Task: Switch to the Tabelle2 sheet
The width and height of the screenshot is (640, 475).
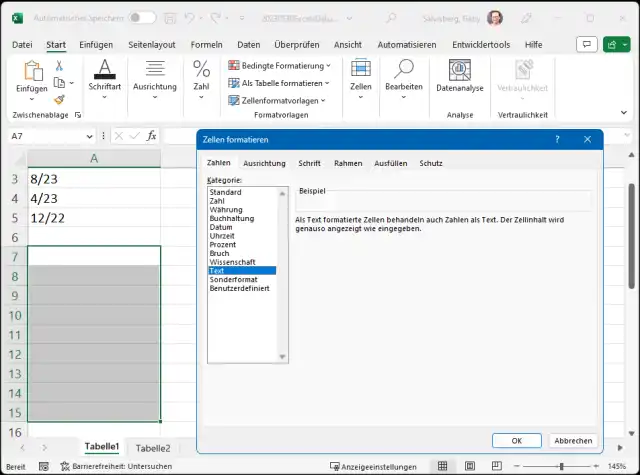Action: (153, 448)
